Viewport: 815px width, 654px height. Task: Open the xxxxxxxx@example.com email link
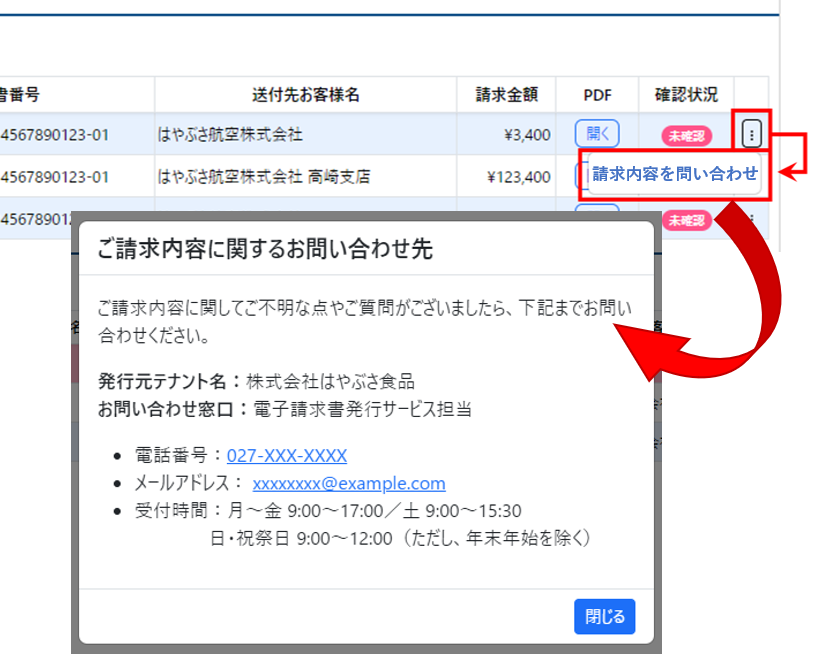coord(349,484)
